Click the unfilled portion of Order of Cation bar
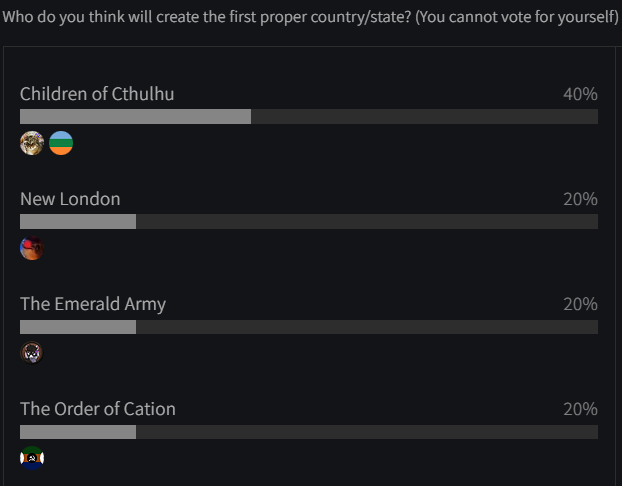The width and height of the screenshot is (622, 486). [367, 432]
